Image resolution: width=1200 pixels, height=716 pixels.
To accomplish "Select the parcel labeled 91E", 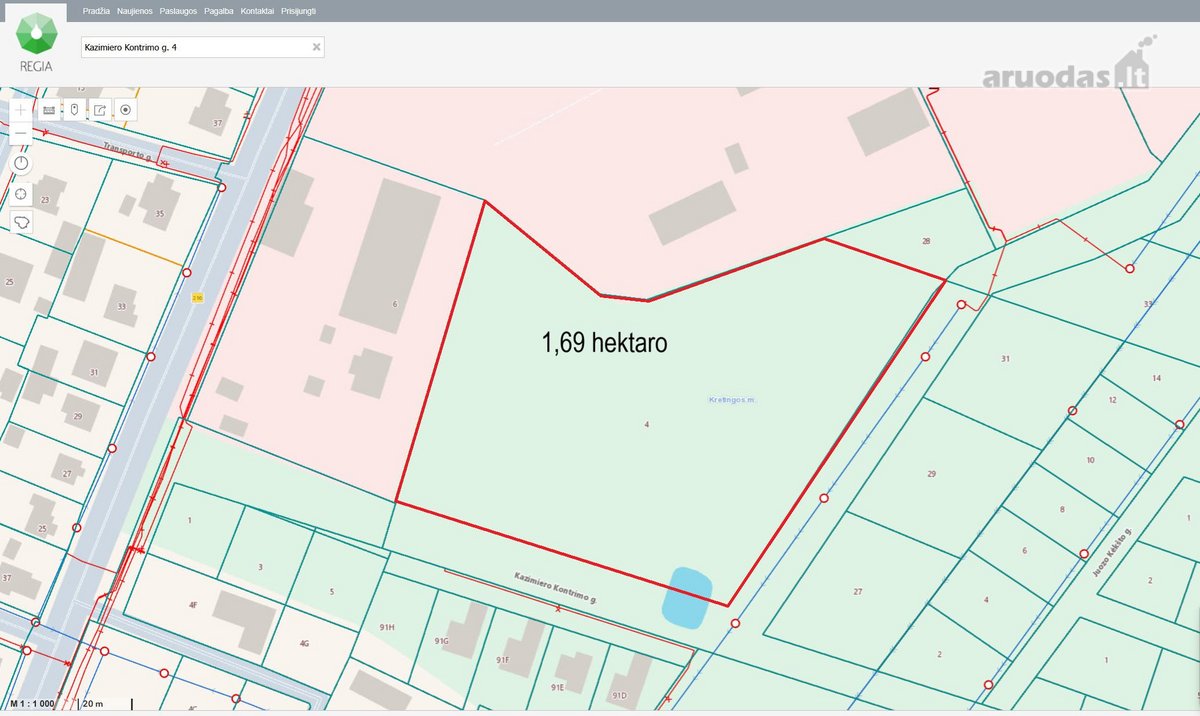I will (x=558, y=687).
